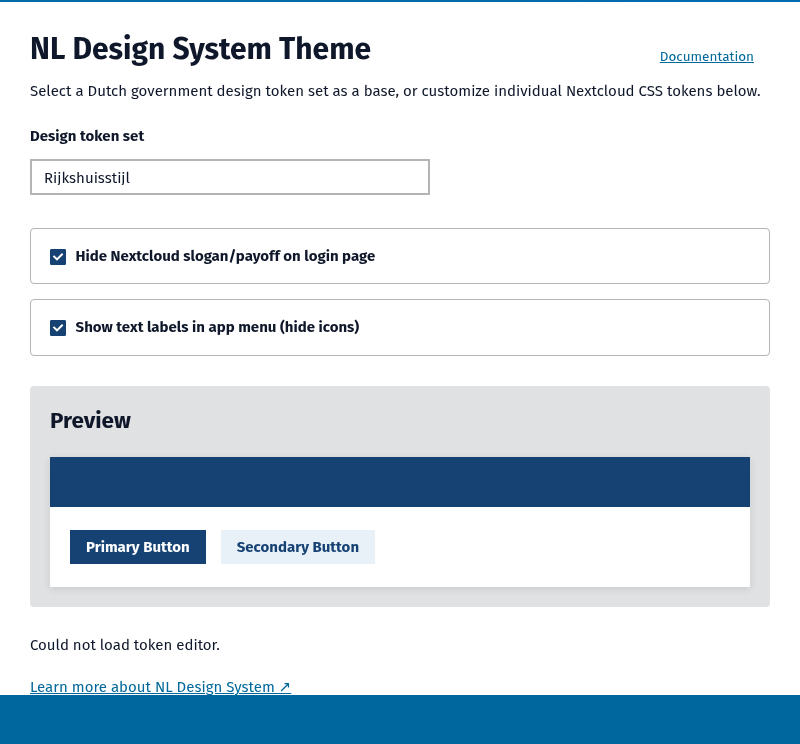
Task: Click the dark blue preview header bar
Action: click(399, 482)
